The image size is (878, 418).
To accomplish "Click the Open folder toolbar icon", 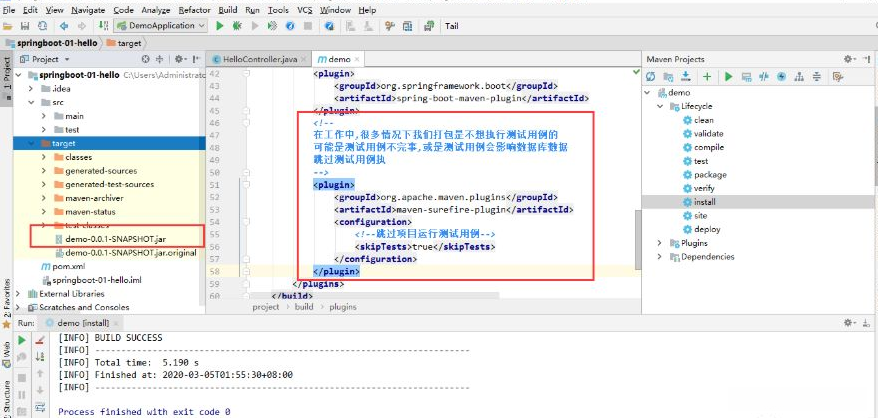I will (8, 26).
